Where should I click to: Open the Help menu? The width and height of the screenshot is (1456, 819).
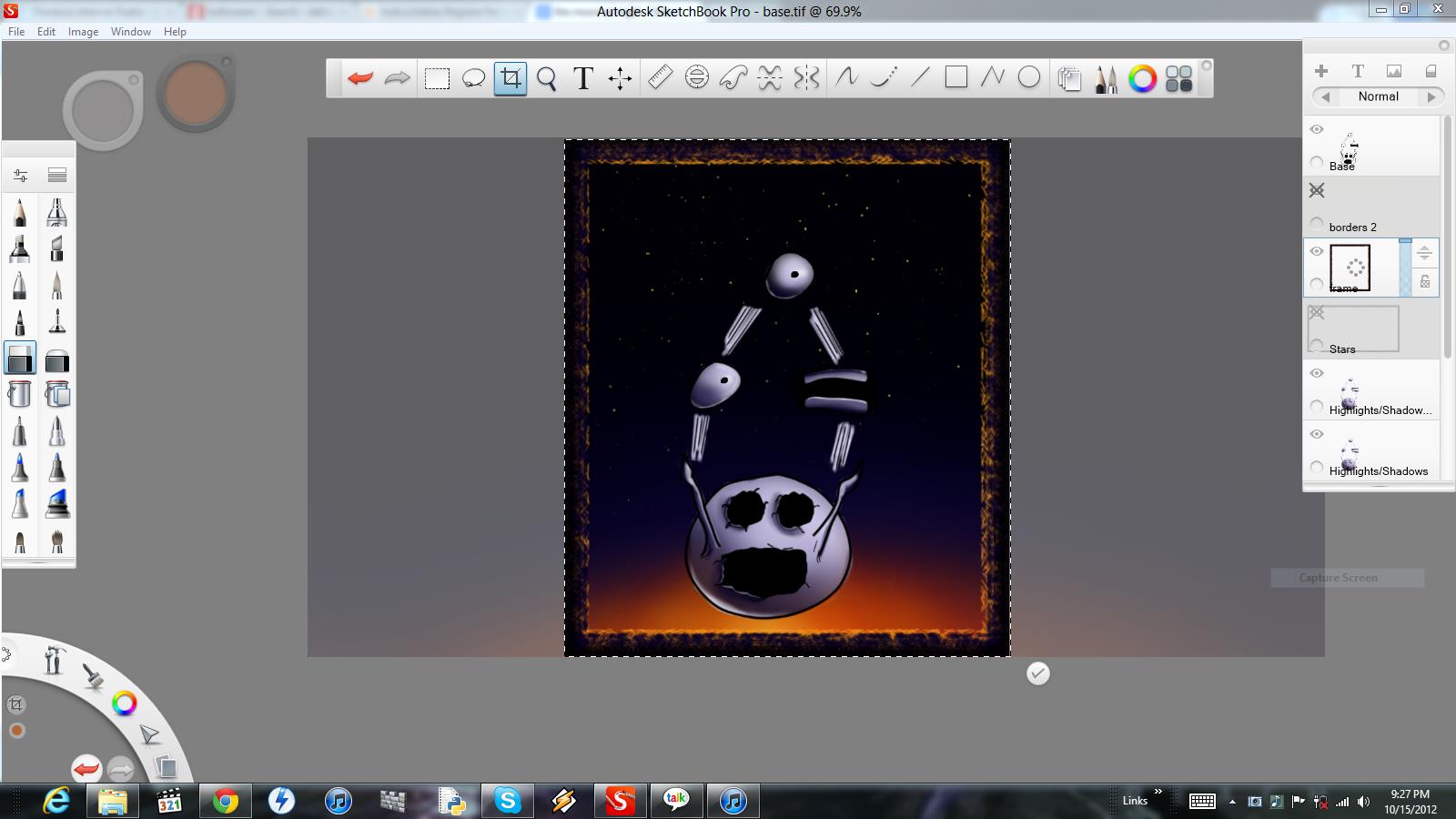click(175, 31)
